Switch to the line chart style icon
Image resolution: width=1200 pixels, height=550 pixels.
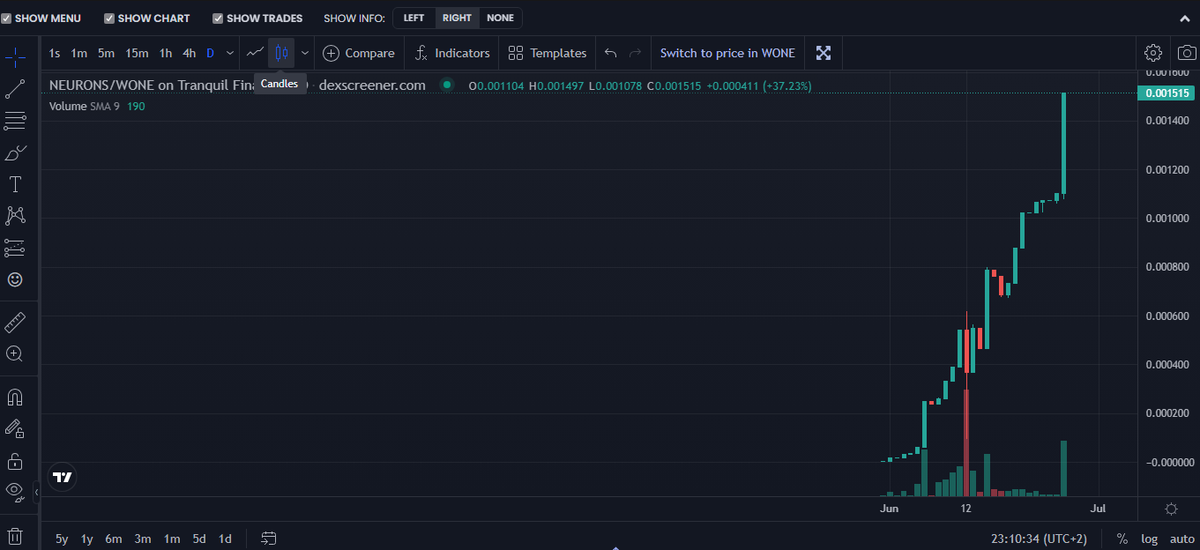(255, 53)
